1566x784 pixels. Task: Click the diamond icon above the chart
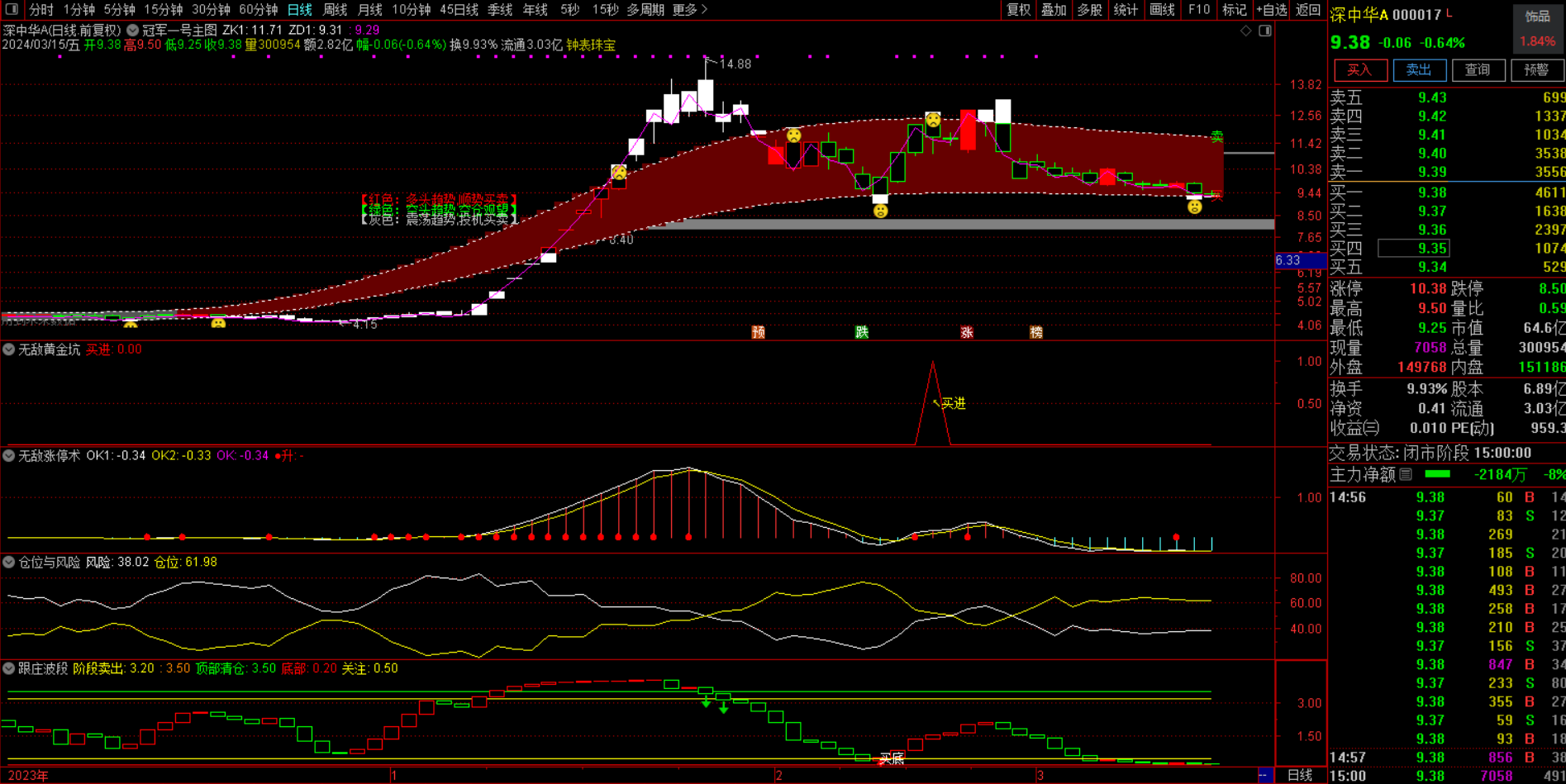[x=1246, y=31]
